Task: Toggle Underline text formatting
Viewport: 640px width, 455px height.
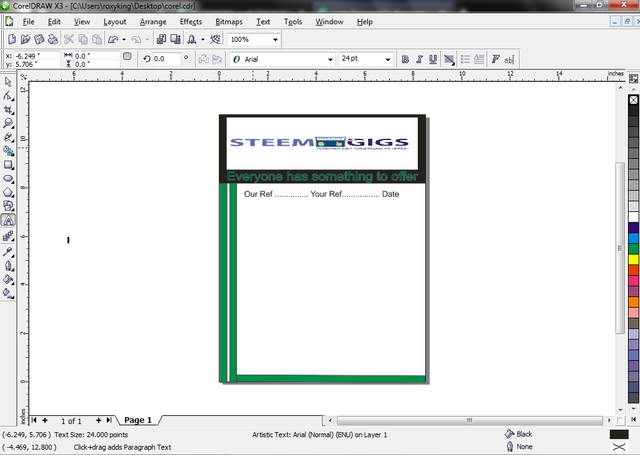Action: click(433, 59)
